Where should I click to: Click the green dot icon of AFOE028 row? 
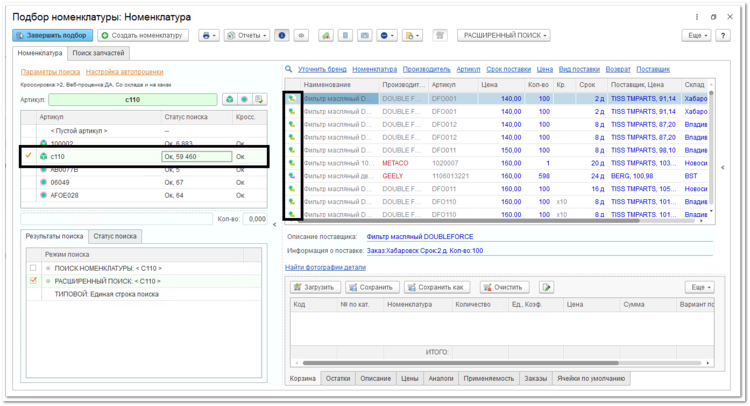coord(44,195)
